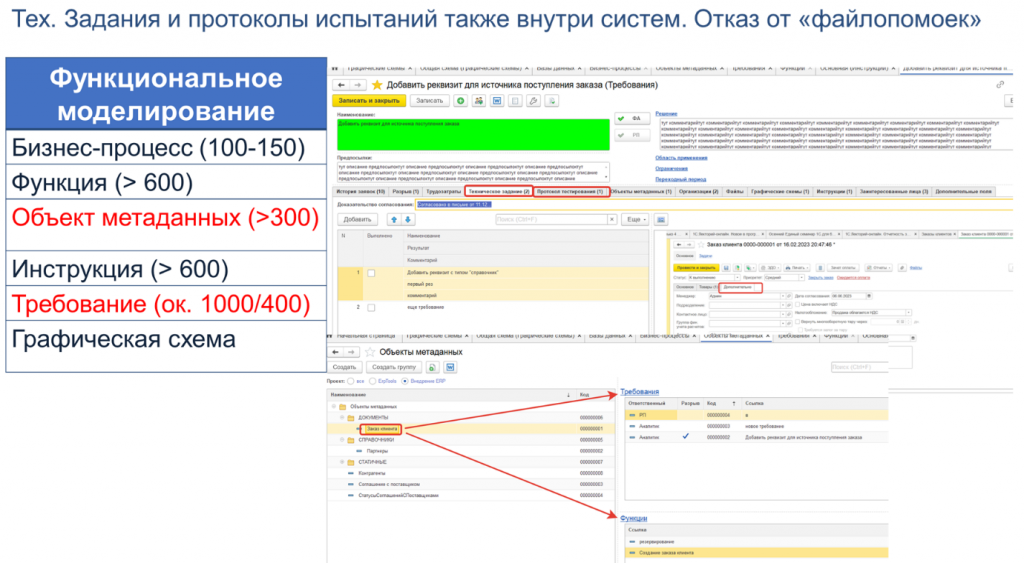The height and width of the screenshot is (563, 1024).
Task: Select the 'резервирование' row in Функции
Action: (756, 541)
